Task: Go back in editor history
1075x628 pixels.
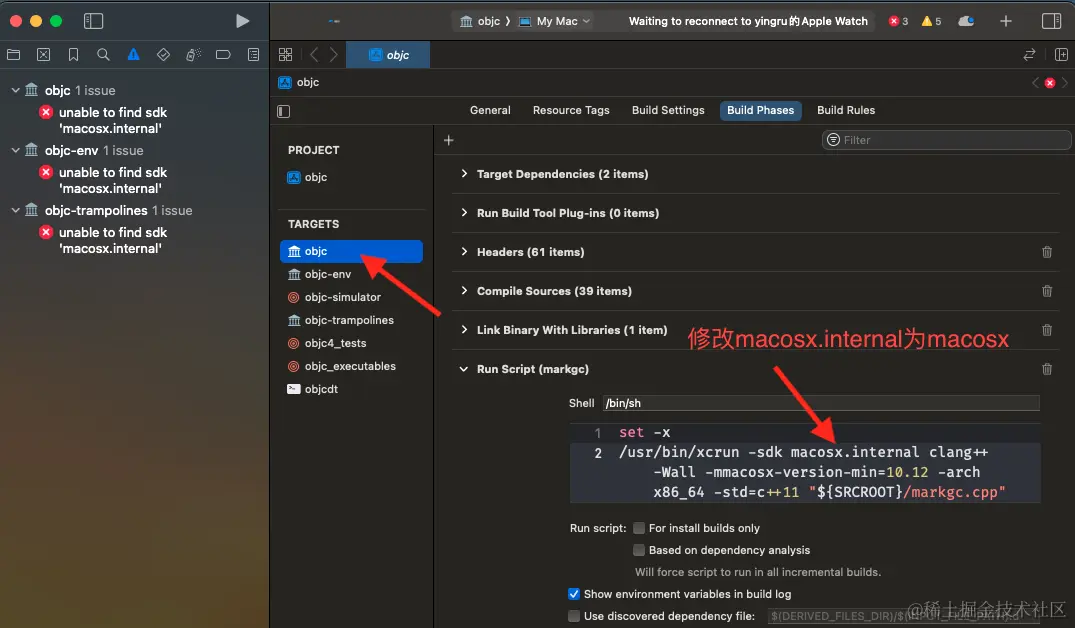Action: (x=314, y=55)
